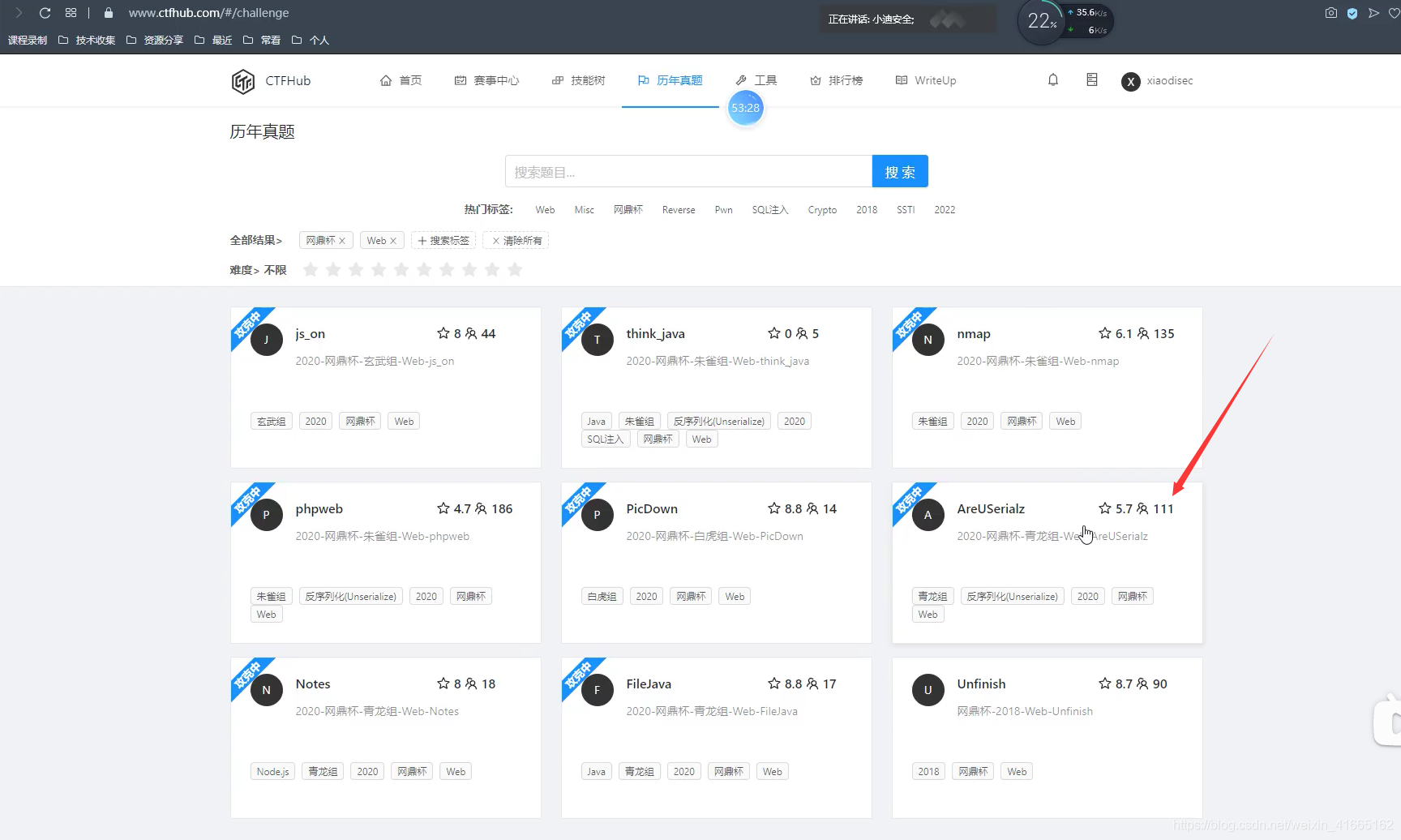This screenshot has width=1401, height=840.
Task: Click the A avatar of AreUSerialz card
Action: (x=928, y=515)
